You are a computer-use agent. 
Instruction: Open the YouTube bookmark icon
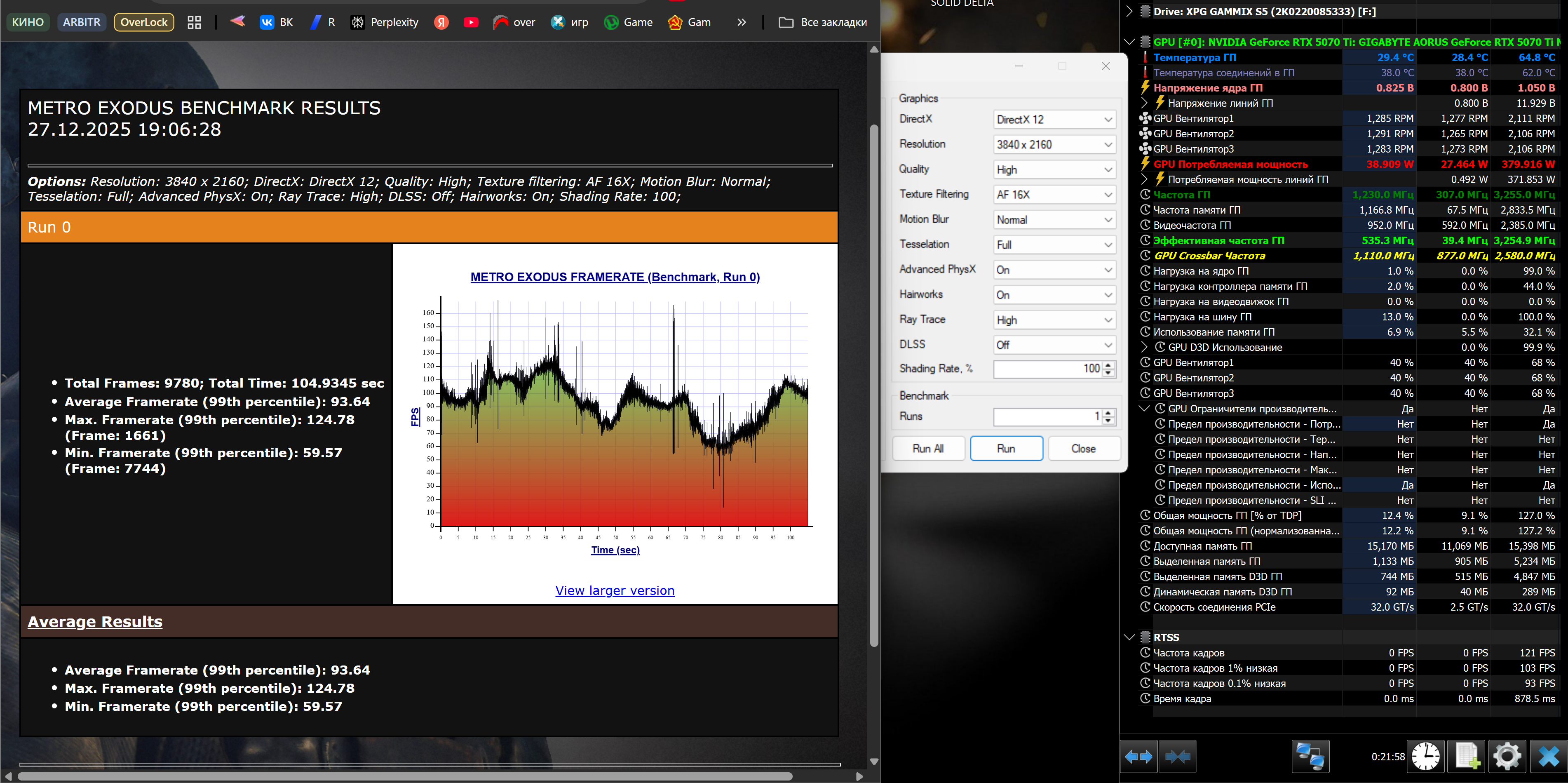(x=470, y=23)
